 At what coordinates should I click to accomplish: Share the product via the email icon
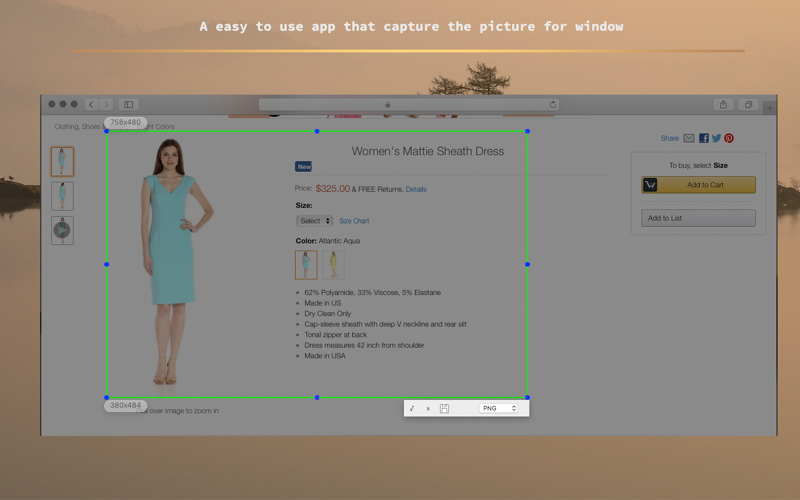click(x=689, y=138)
